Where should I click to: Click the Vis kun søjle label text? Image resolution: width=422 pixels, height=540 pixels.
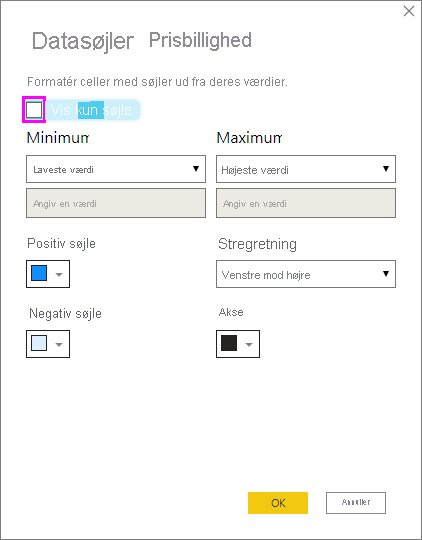[x=91, y=110]
